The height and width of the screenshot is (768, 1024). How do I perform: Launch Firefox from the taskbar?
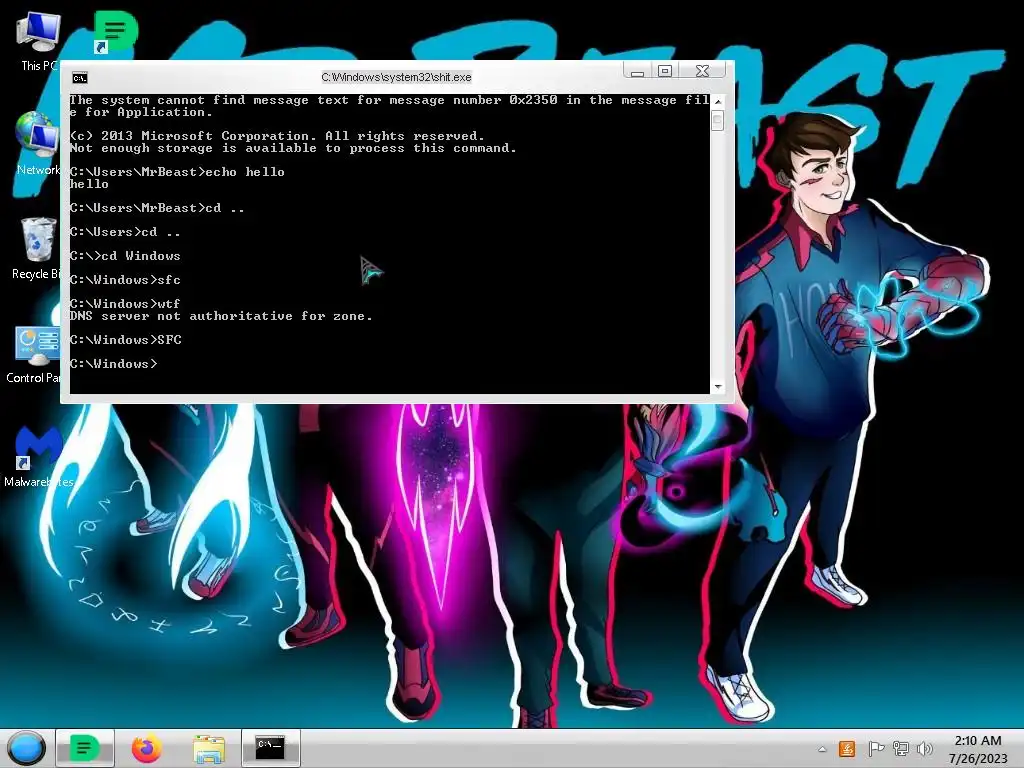[146, 748]
